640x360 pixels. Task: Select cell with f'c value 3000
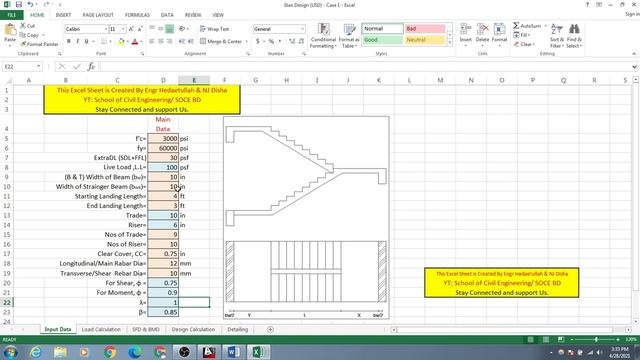click(x=163, y=138)
